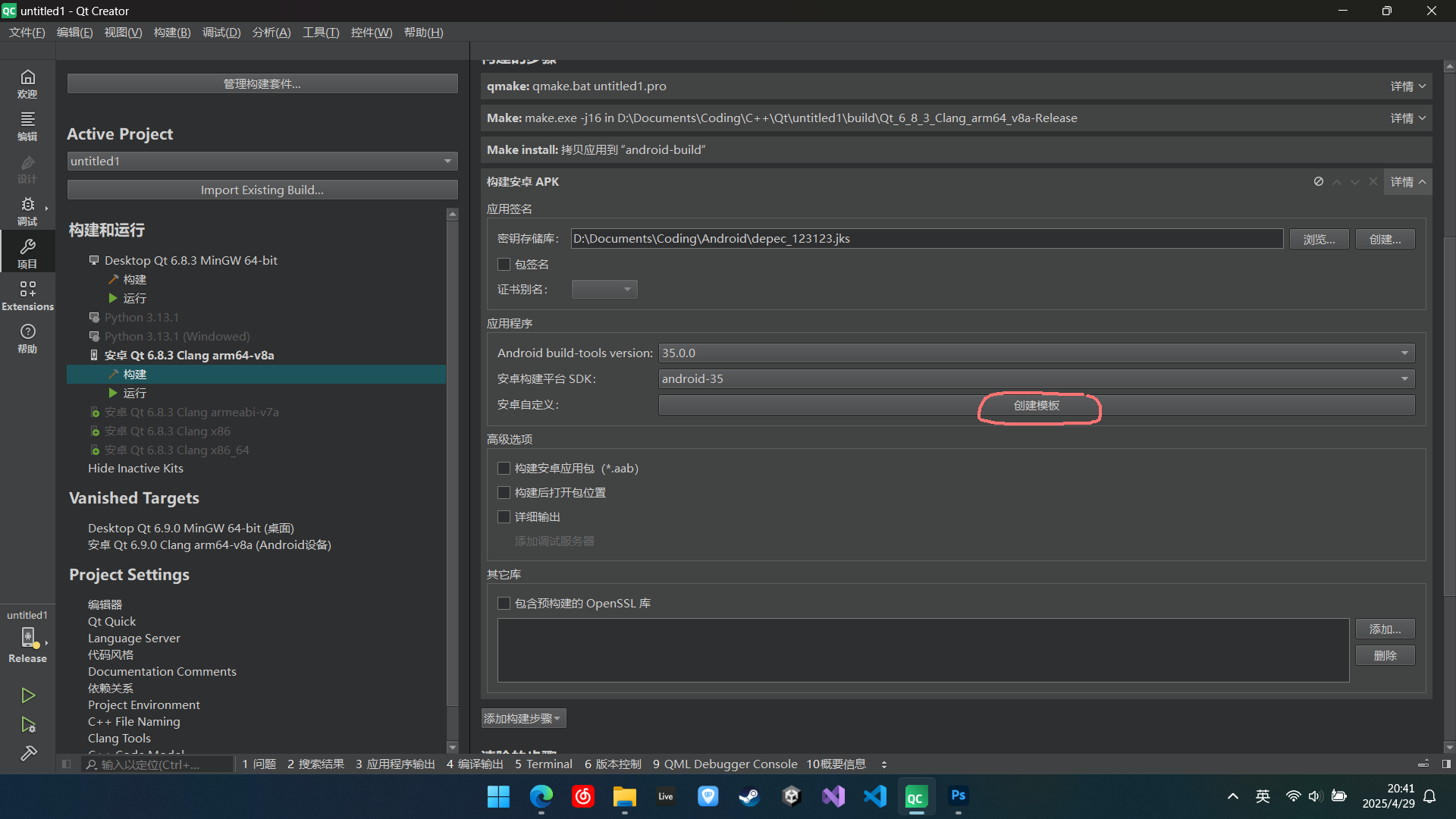Switch to 5 Terminal output pane
Viewport: 1456px width, 819px height.
tap(544, 764)
